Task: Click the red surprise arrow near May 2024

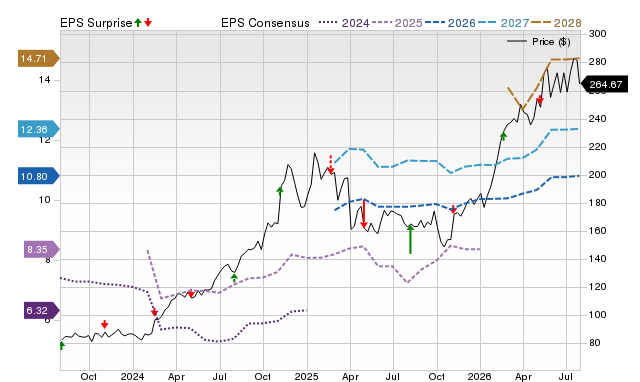Action: click(191, 293)
